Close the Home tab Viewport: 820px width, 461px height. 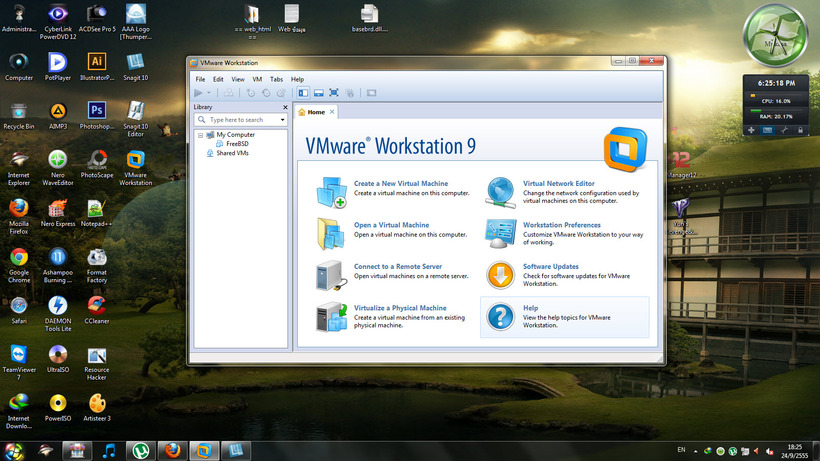332,112
